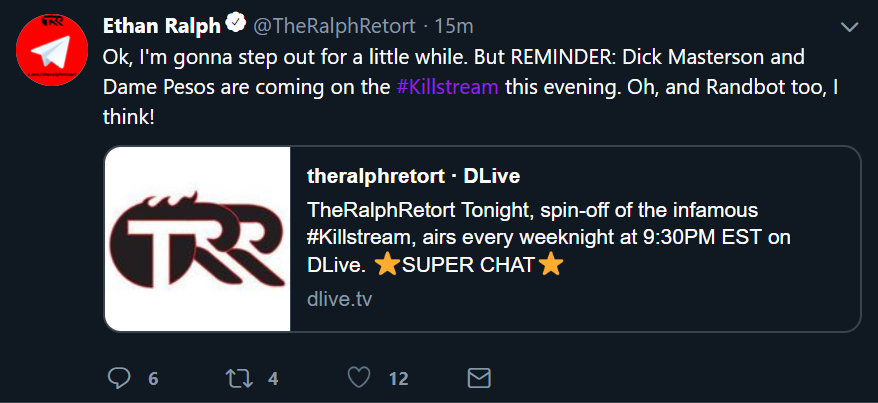This screenshot has height=403, width=878.
Task: Visit the @TheRalphRetort handle
Action: [335, 26]
